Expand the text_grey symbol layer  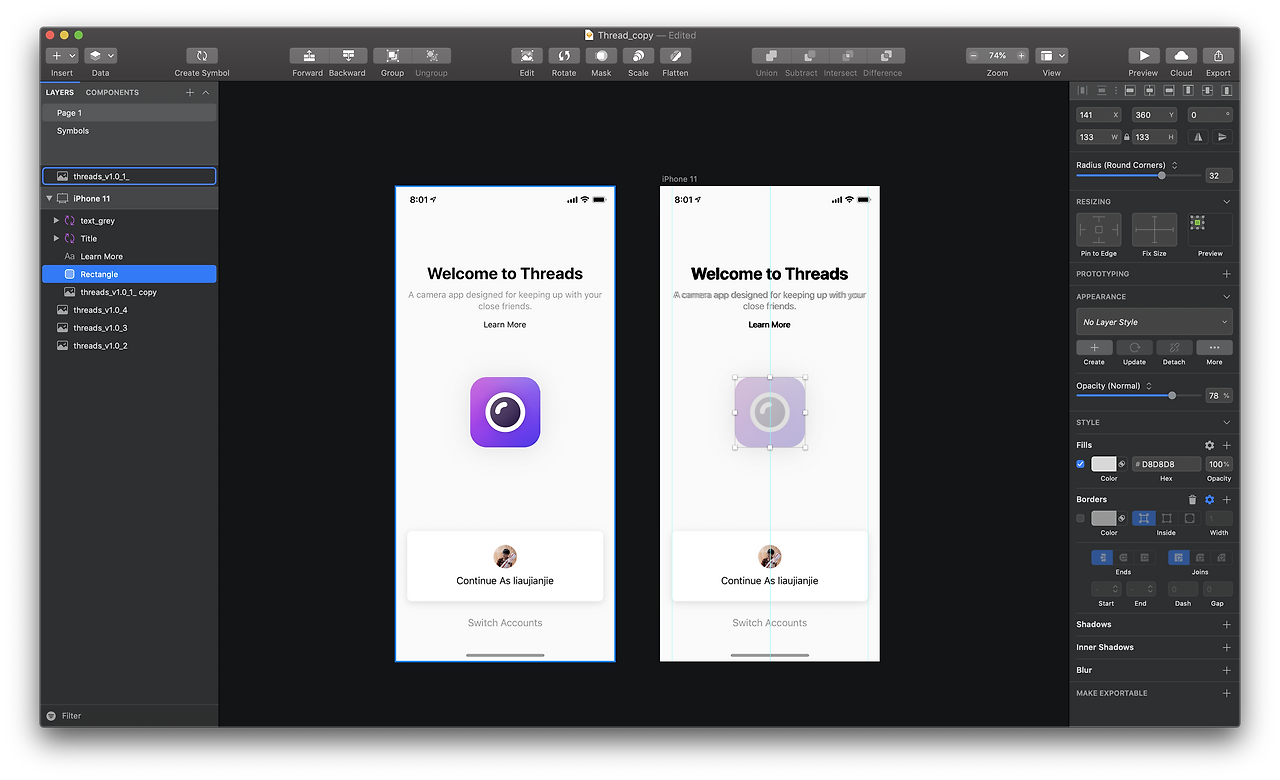pos(56,220)
